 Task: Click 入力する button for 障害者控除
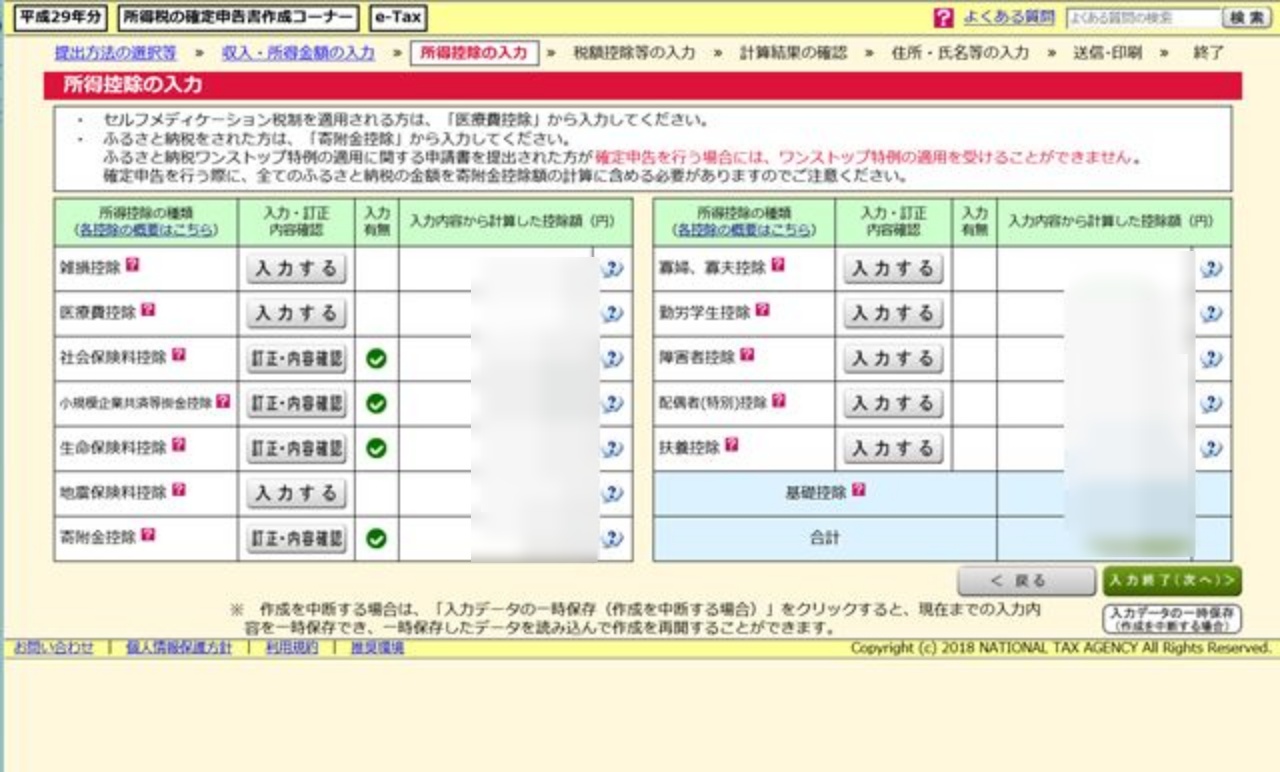coord(893,358)
